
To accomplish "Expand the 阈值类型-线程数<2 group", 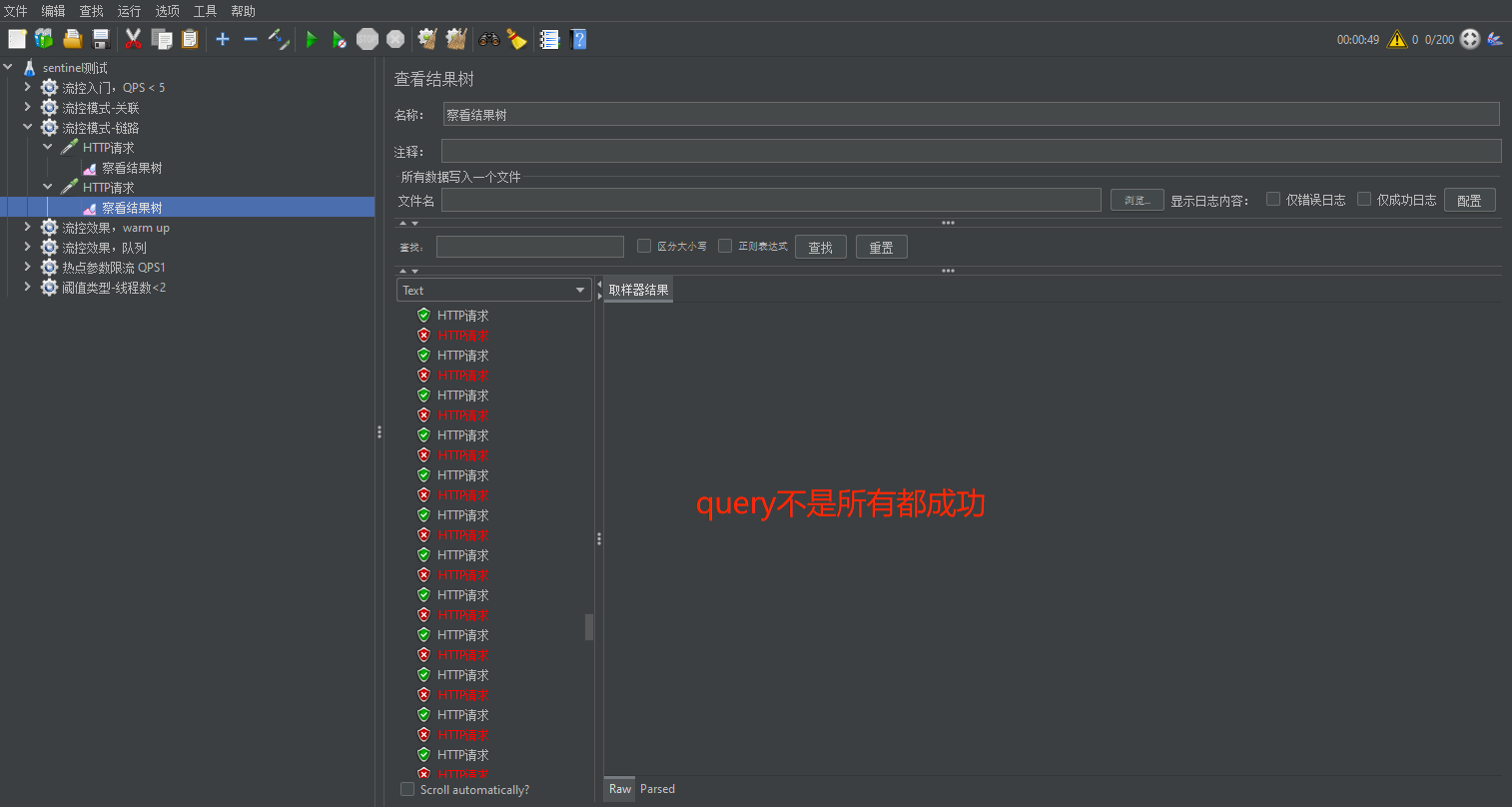I will (28, 288).
